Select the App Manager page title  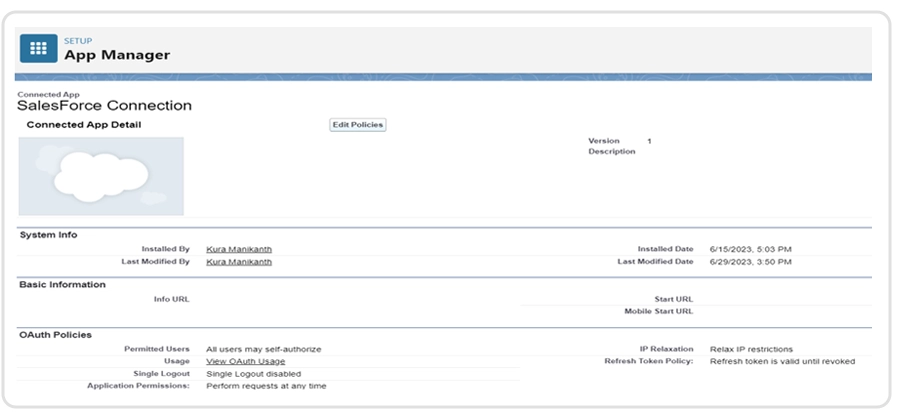click(117, 55)
